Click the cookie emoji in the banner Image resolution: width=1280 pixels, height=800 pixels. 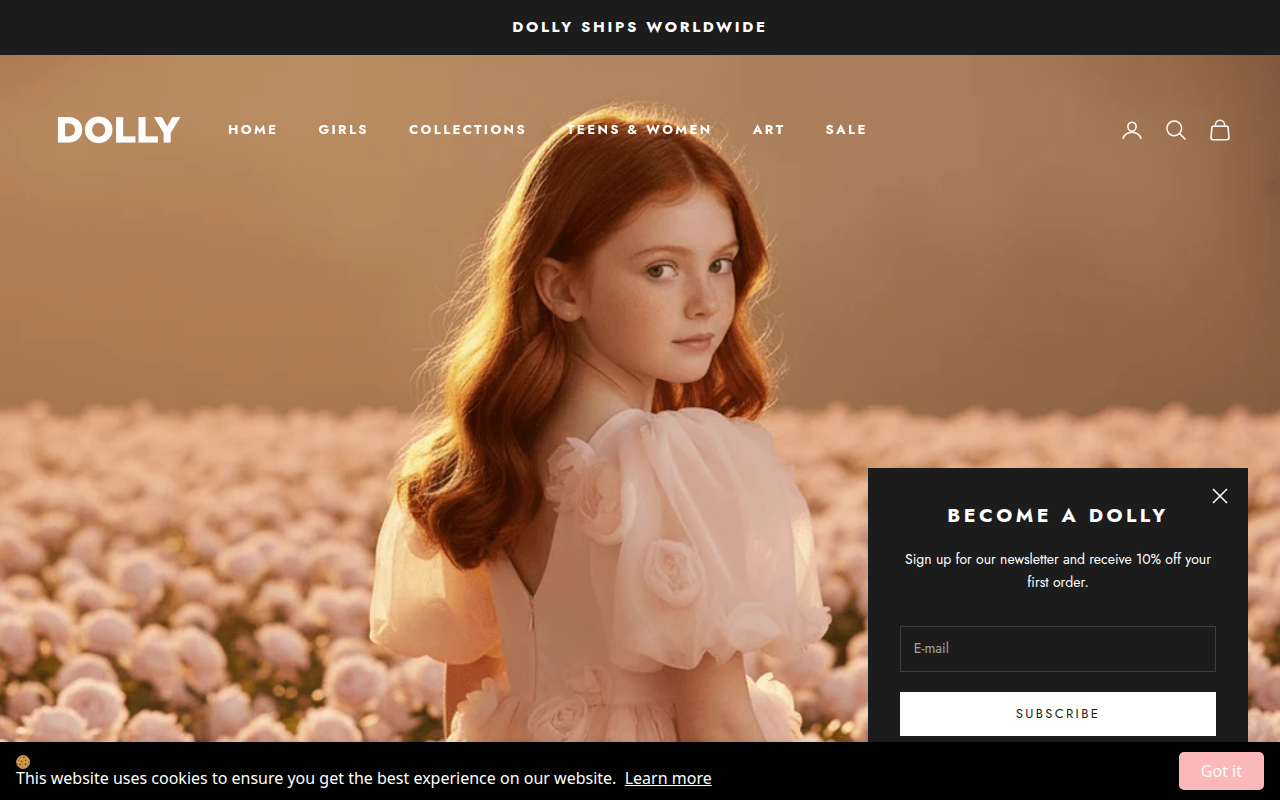point(23,761)
